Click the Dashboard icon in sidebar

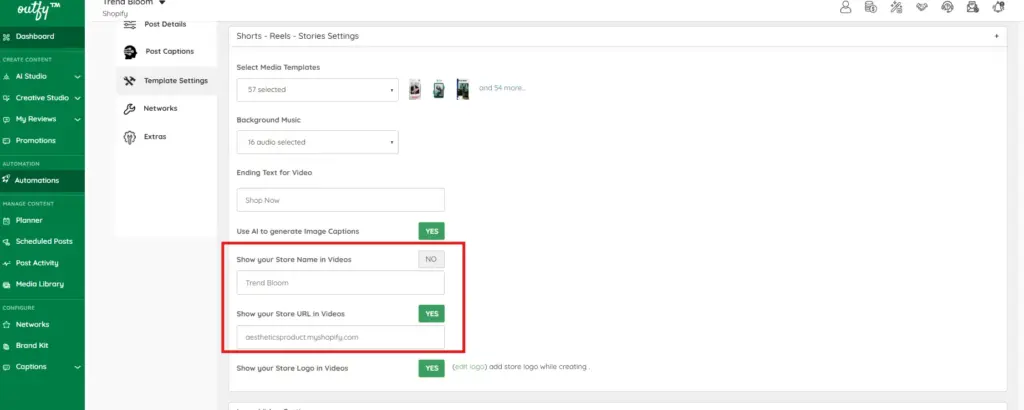click(x=7, y=37)
